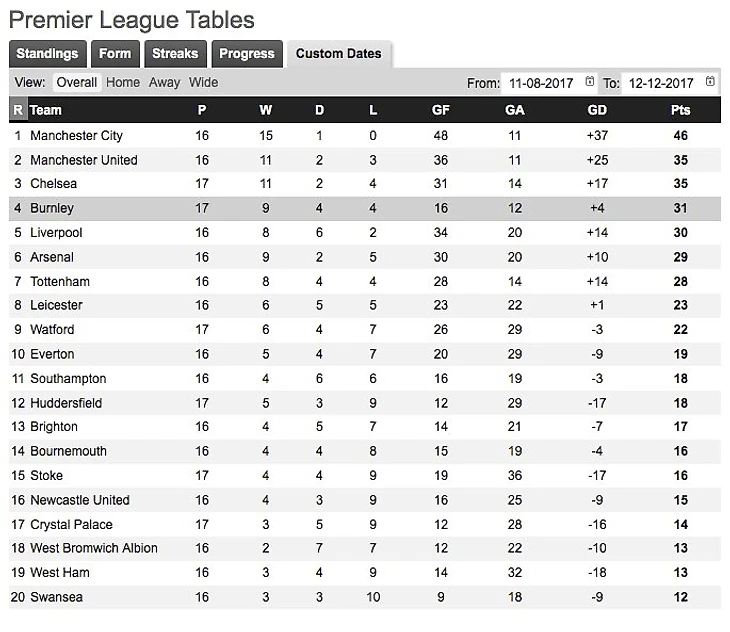Click the From date input field
Image resolution: width=730 pixels, height=632 pixels.
540,83
